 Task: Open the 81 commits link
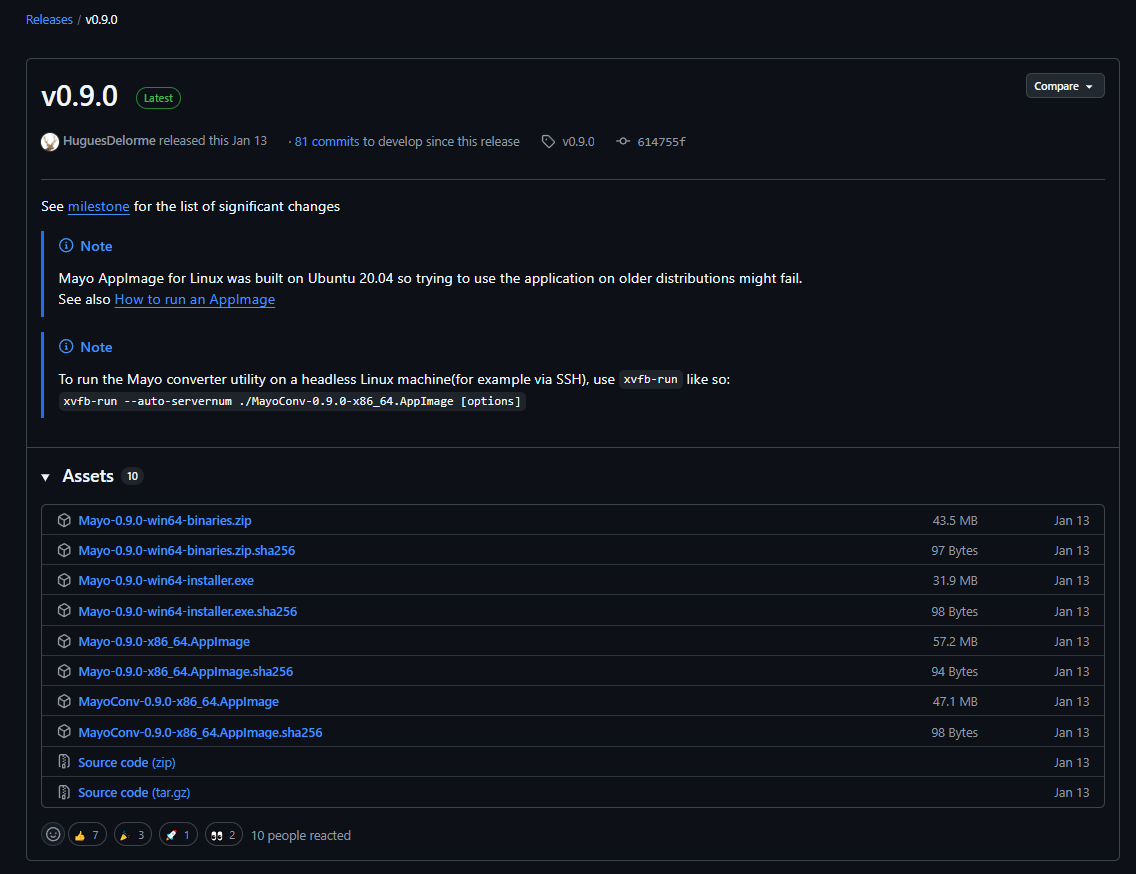pyautogui.click(x=327, y=141)
